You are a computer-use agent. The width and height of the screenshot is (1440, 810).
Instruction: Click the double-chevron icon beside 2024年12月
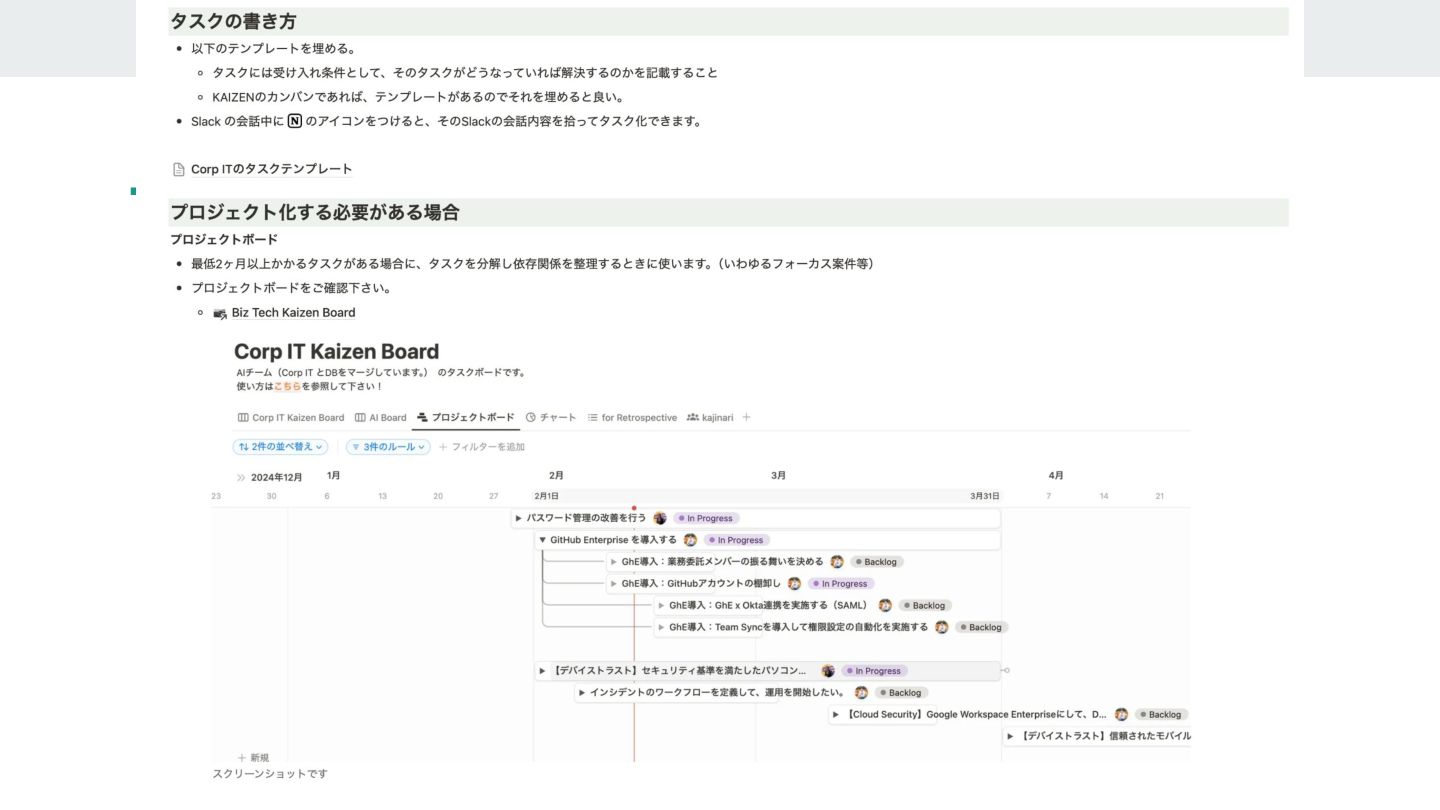(241, 477)
